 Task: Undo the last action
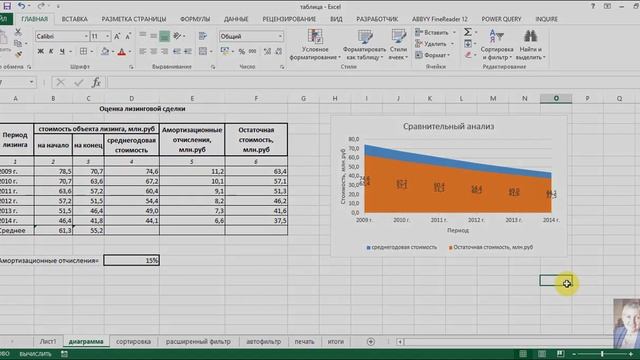click(21, 6)
